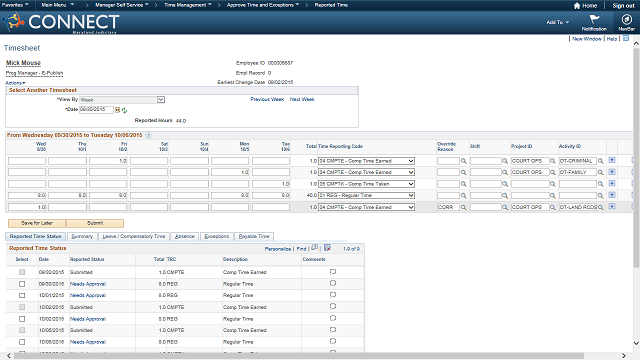Select the 10/02/2015 Regular Time row checkbox
The width and height of the screenshot is (640, 360).
coord(22,319)
